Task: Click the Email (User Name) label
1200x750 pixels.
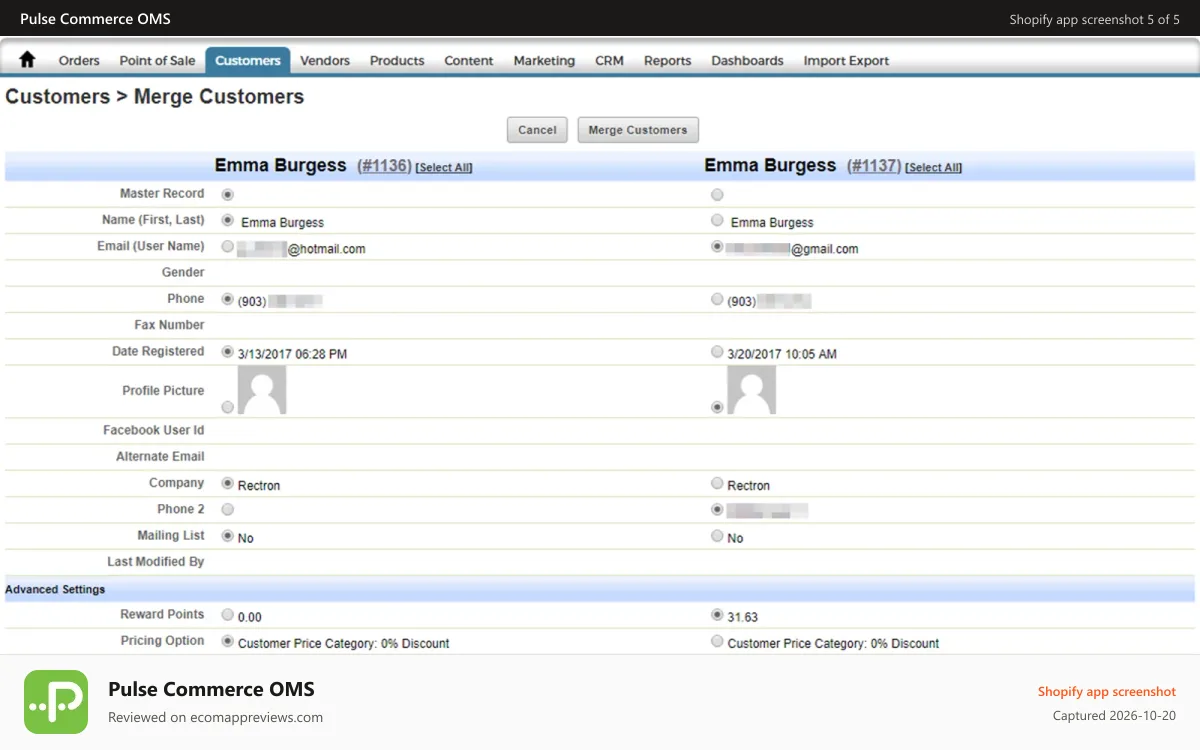Action: click(151, 246)
